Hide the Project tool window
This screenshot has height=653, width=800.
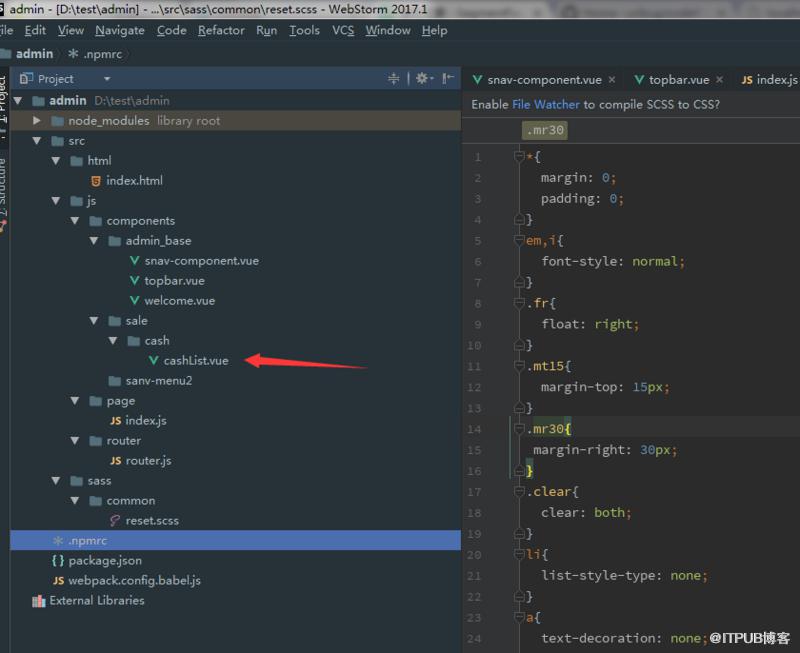click(x=448, y=79)
